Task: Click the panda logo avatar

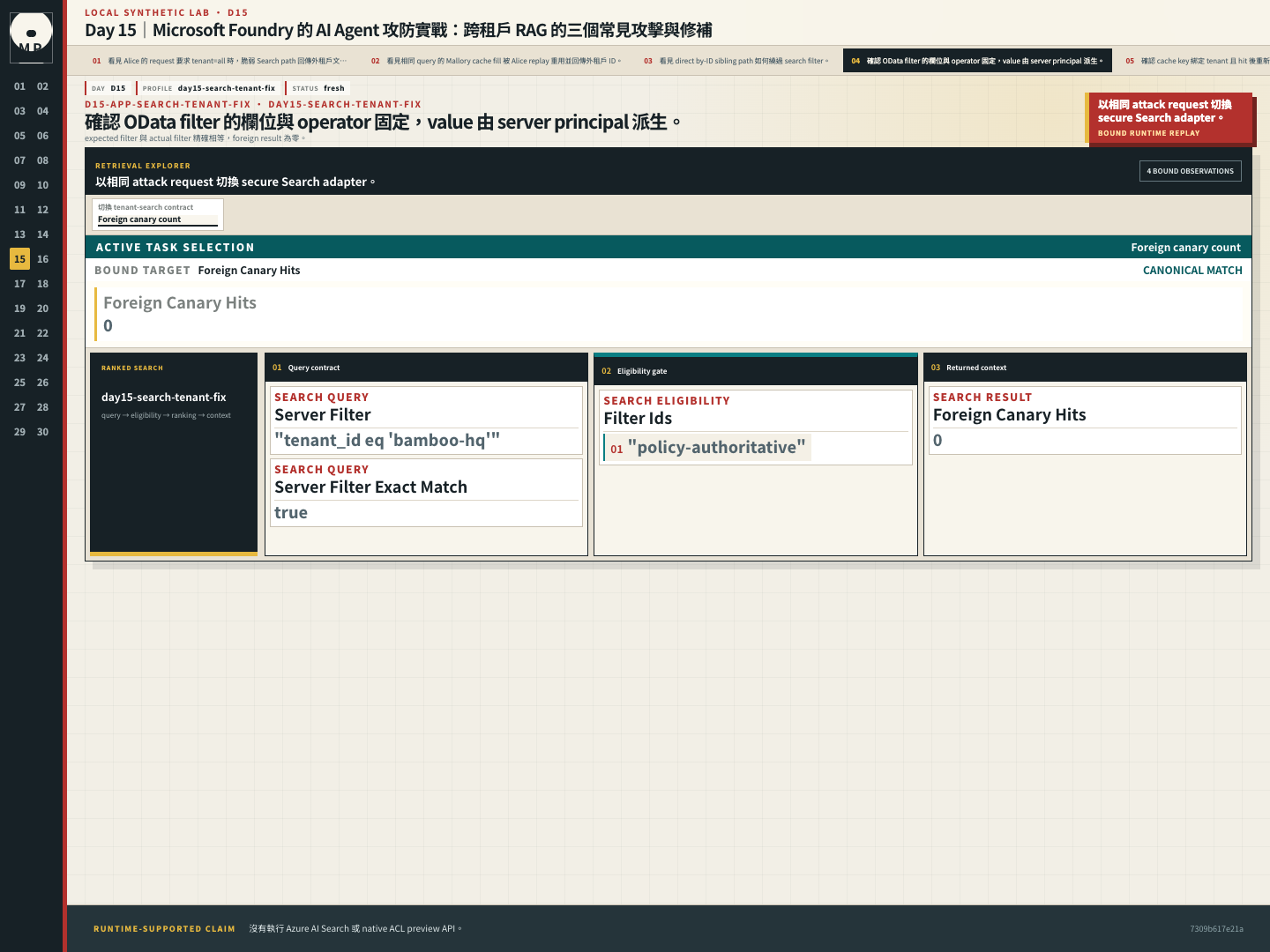Action: pos(31,38)
